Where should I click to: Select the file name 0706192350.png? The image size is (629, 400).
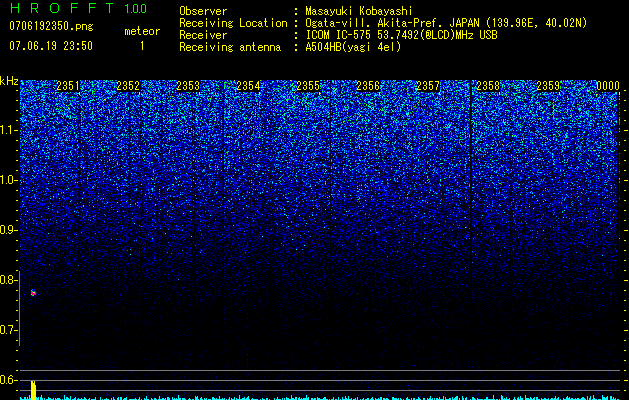pos(51,26)
